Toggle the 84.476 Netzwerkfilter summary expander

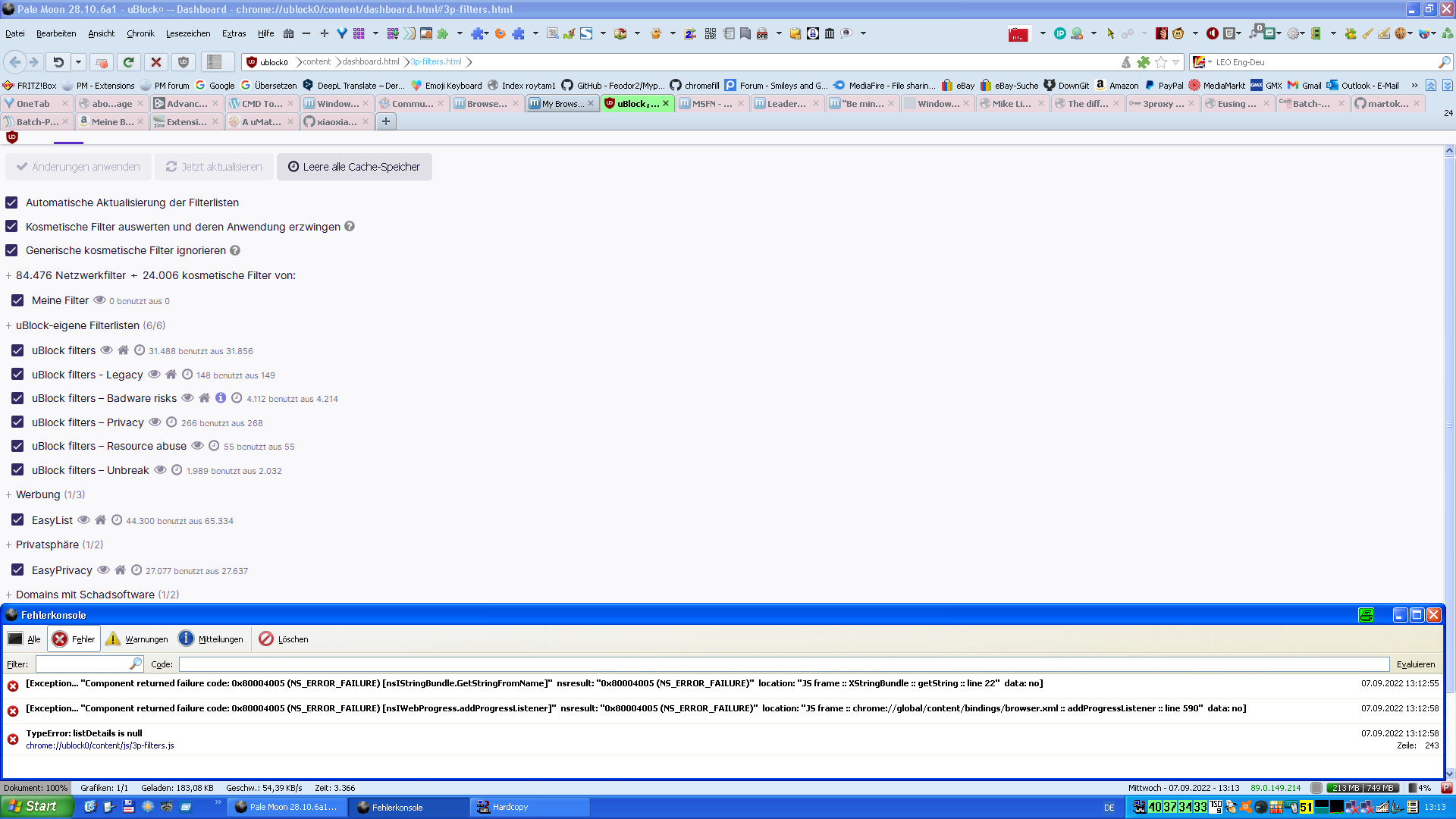tap(9, 276)
